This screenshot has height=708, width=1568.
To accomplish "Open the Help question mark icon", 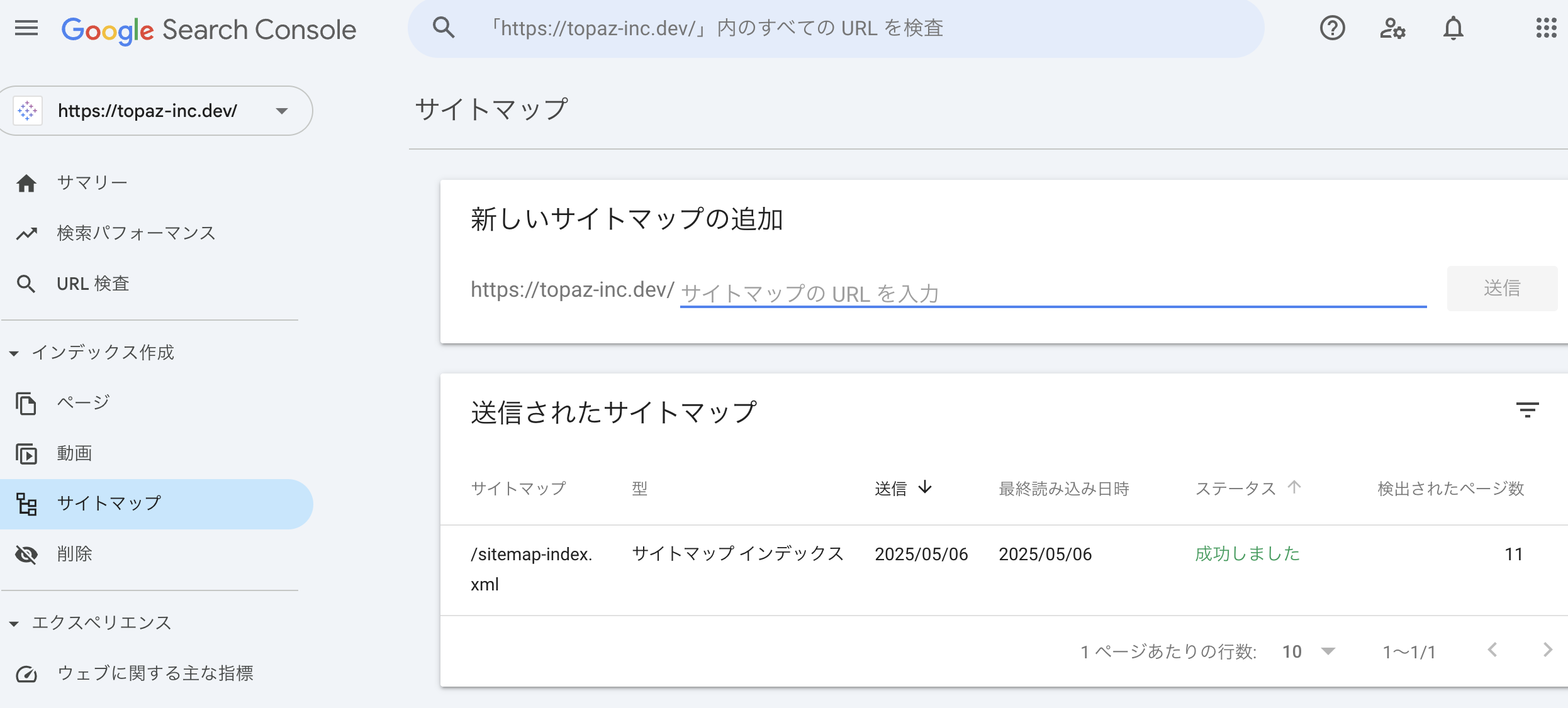I will (x=1332, y=28).
